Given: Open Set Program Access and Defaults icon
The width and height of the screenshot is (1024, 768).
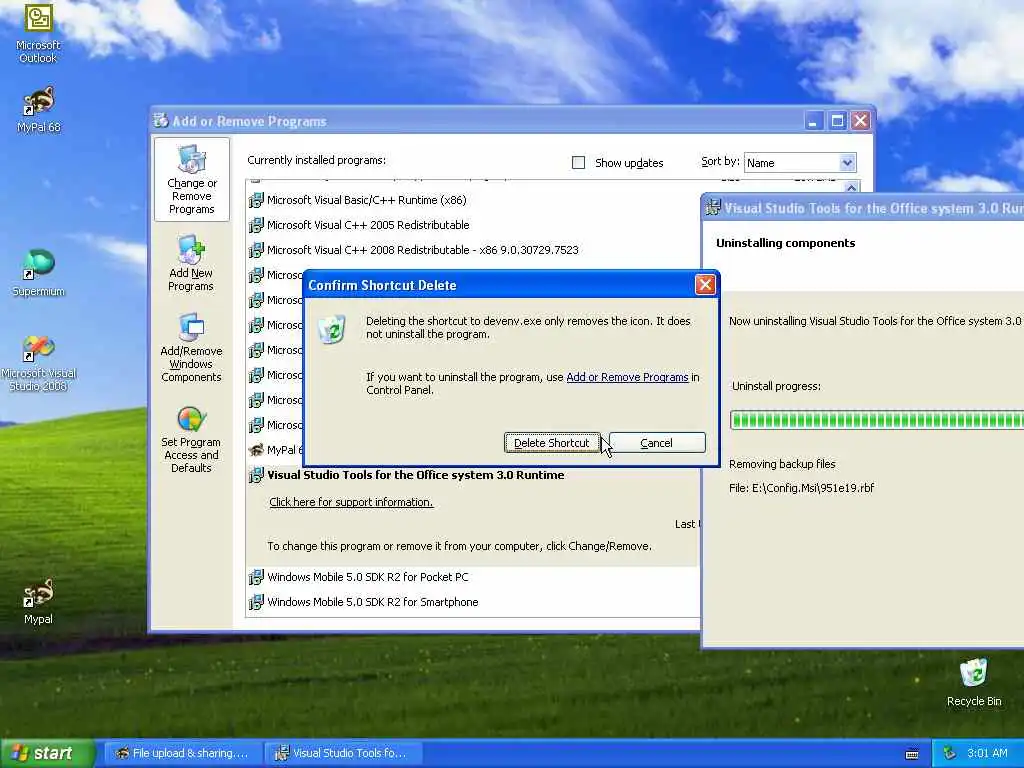Looking at the screenshot, I should [x=191, y=440].
